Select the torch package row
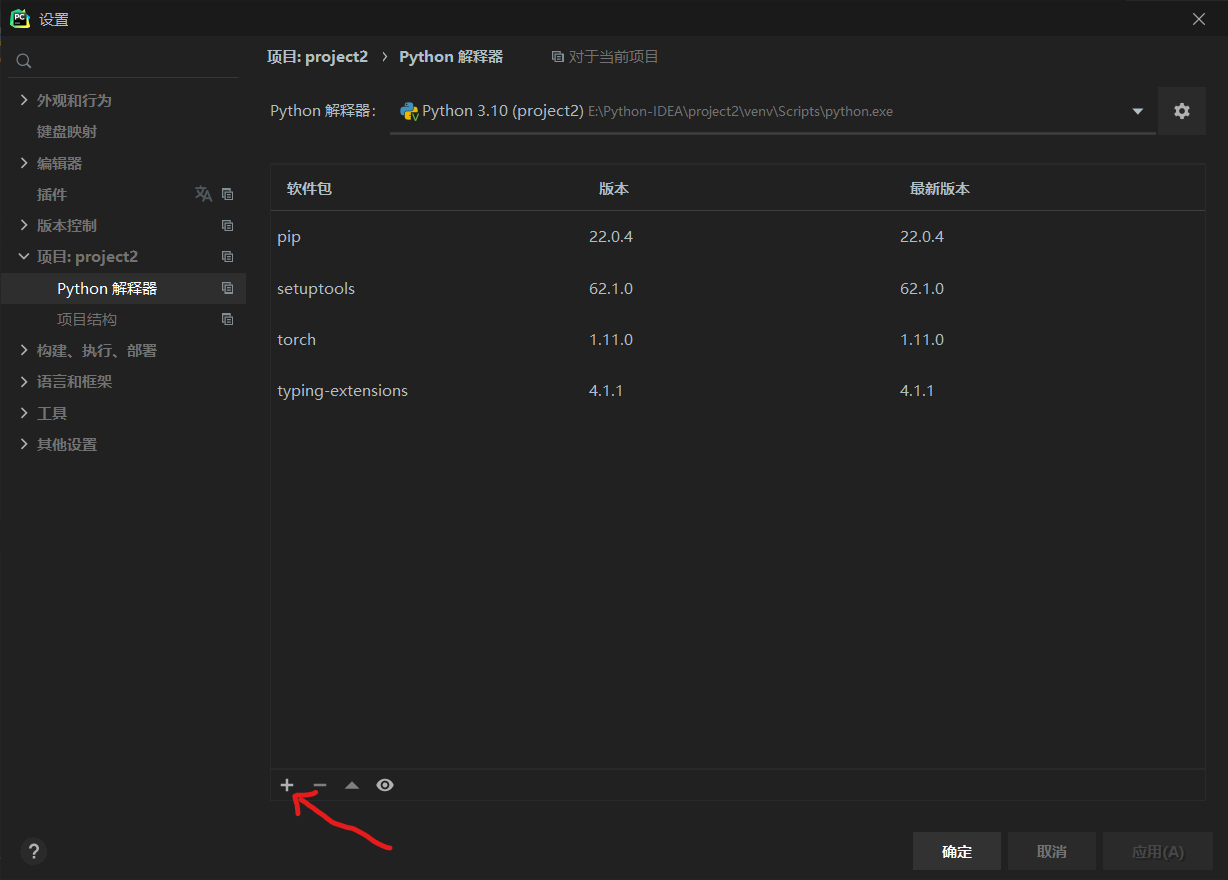 coord(737,339)
